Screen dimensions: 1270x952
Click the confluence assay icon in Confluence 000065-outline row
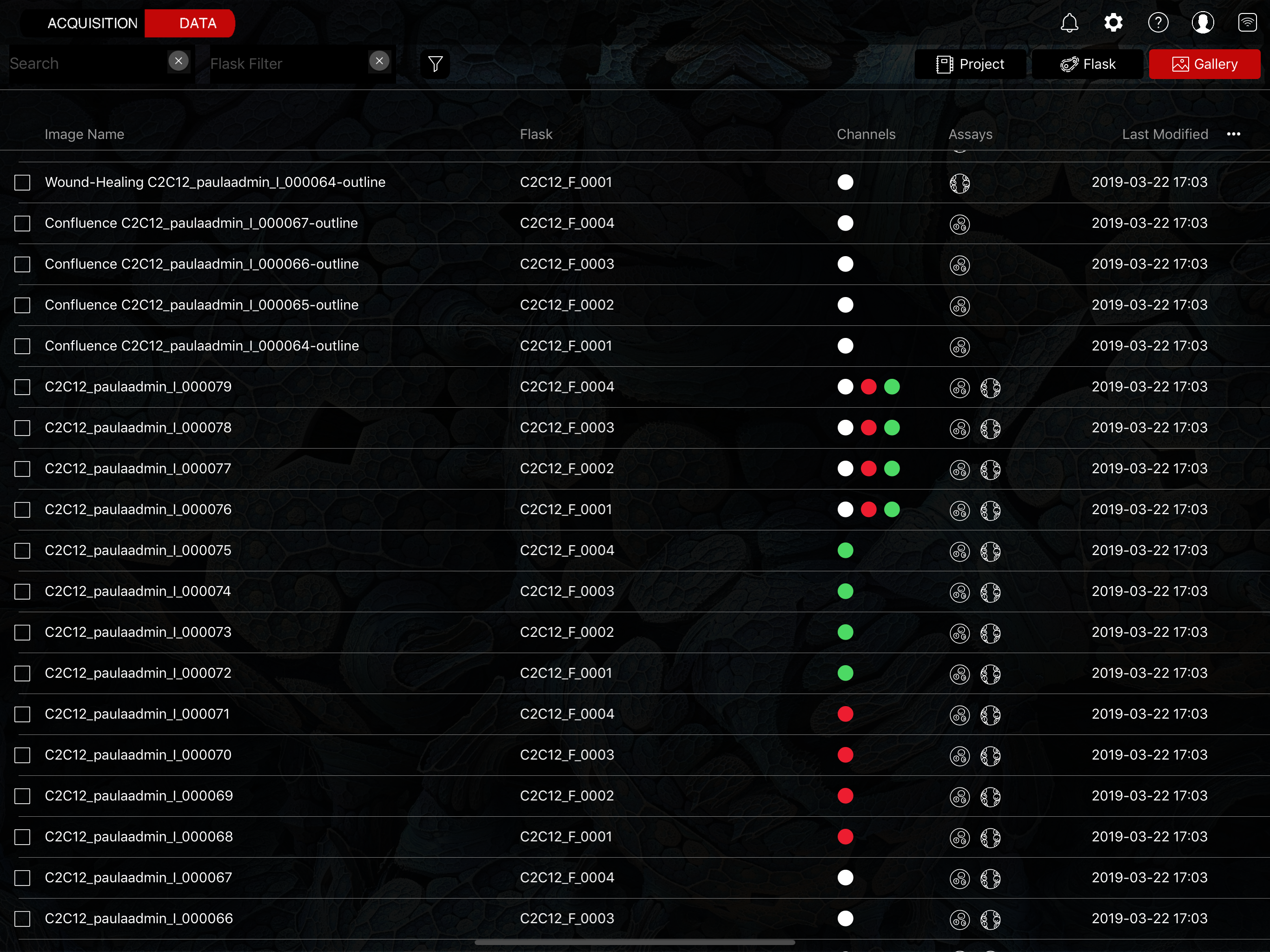[959, 306]
